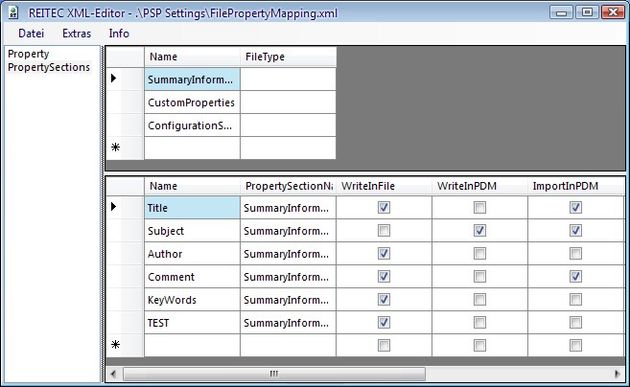Minimize the XML-Editor window
The width and height of the screenshot is (630, 387).
(561, 12)
